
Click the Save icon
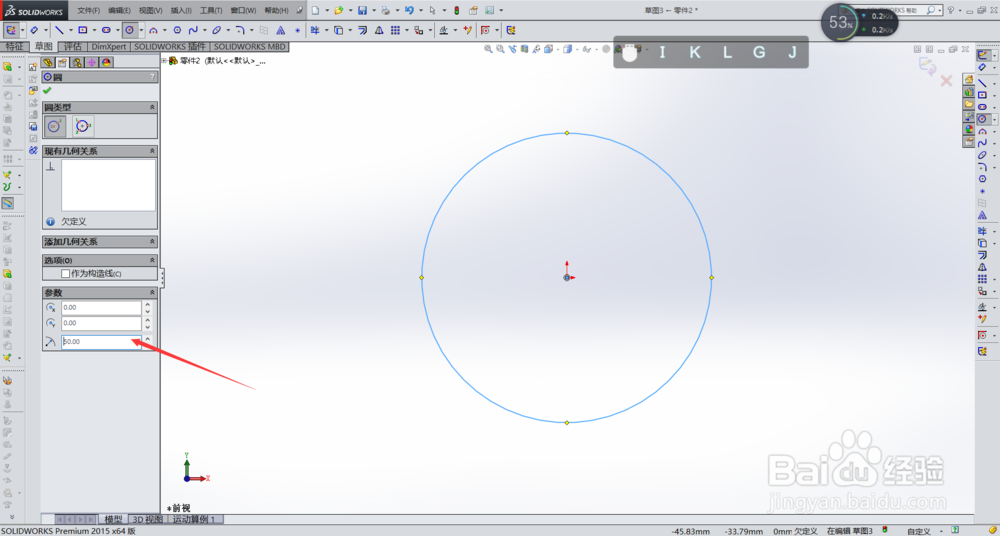362,10
